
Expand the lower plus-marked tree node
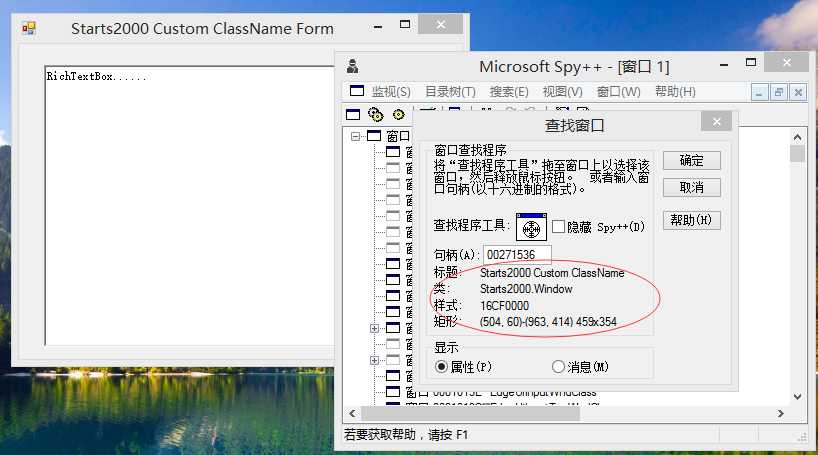pyautogui.click(x=374, y=361)
